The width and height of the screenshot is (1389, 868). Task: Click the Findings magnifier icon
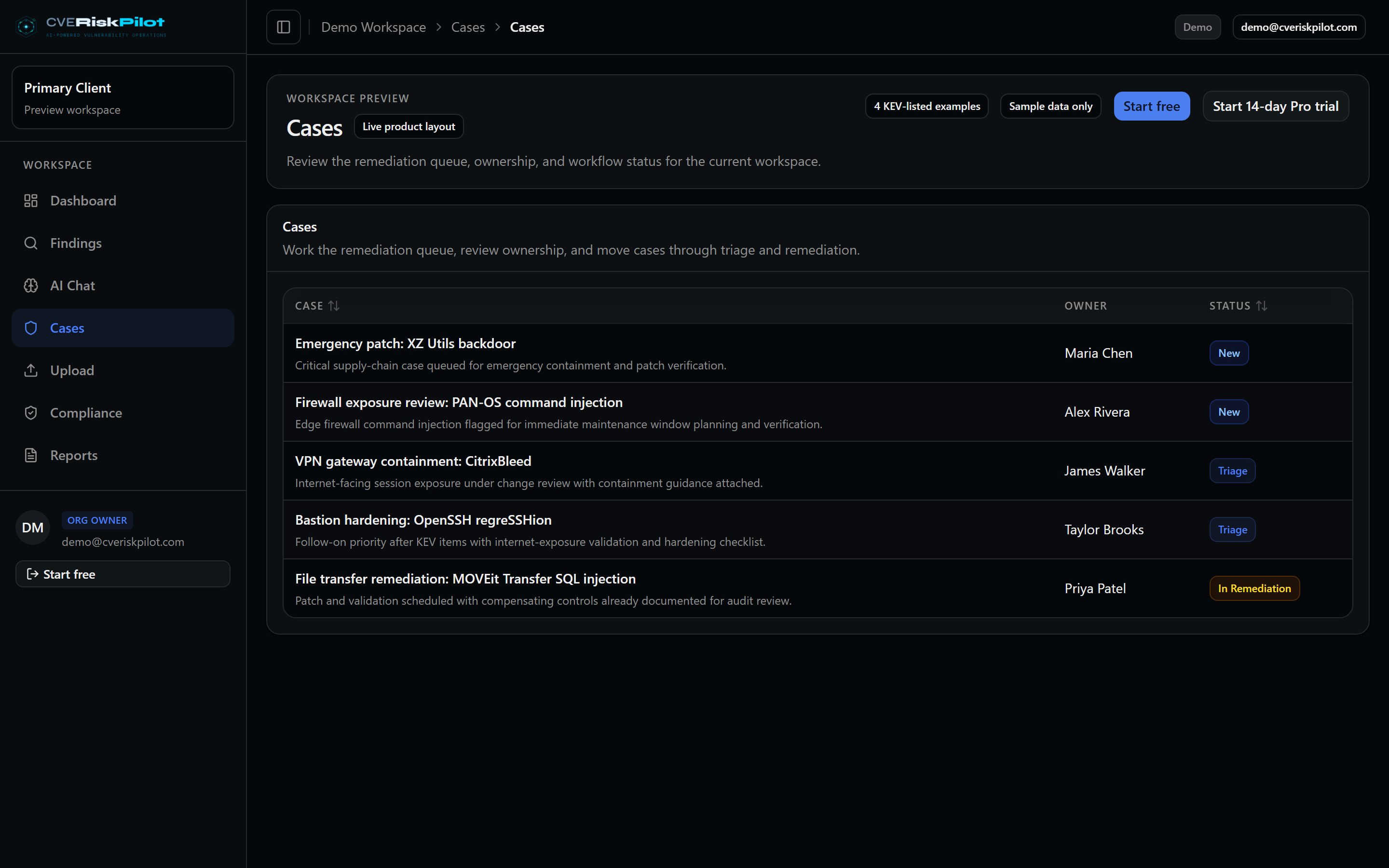31,243
